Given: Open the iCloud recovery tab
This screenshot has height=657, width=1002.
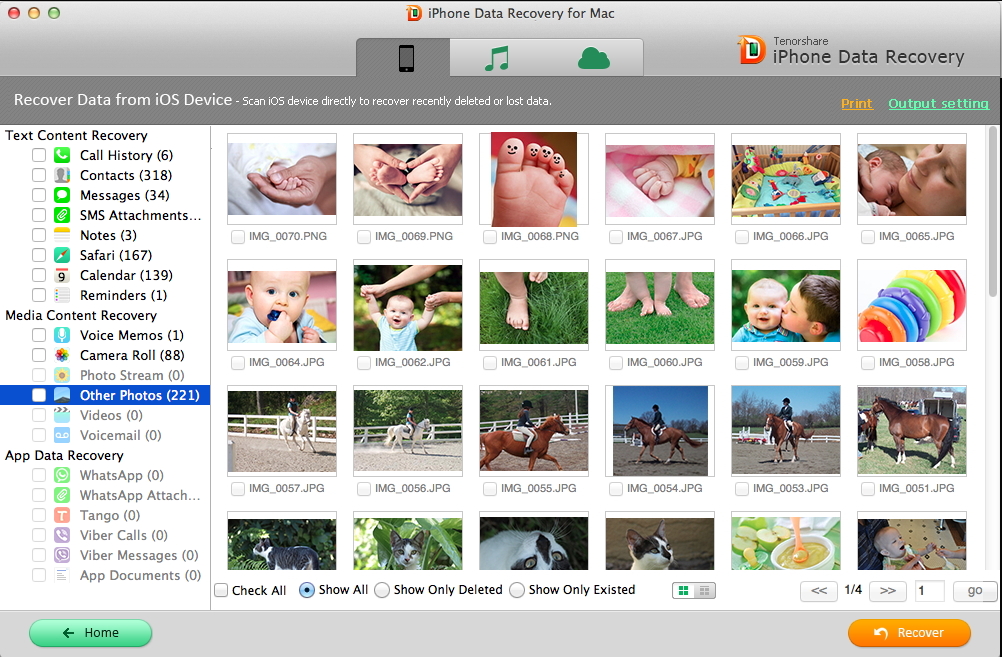Looking at the screenshot, I should pos(594,59).
